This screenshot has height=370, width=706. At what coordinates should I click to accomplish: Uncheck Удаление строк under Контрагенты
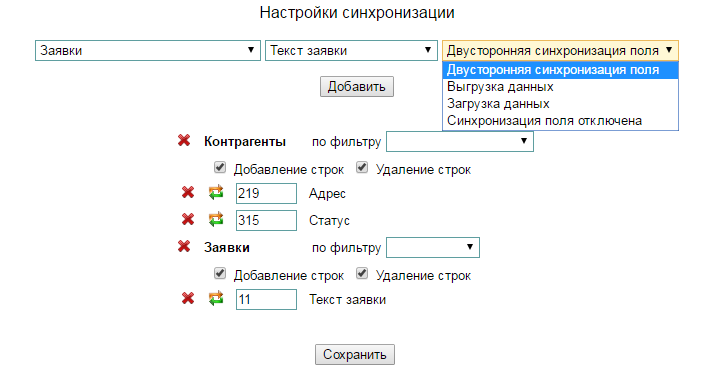tap(362, 168)
